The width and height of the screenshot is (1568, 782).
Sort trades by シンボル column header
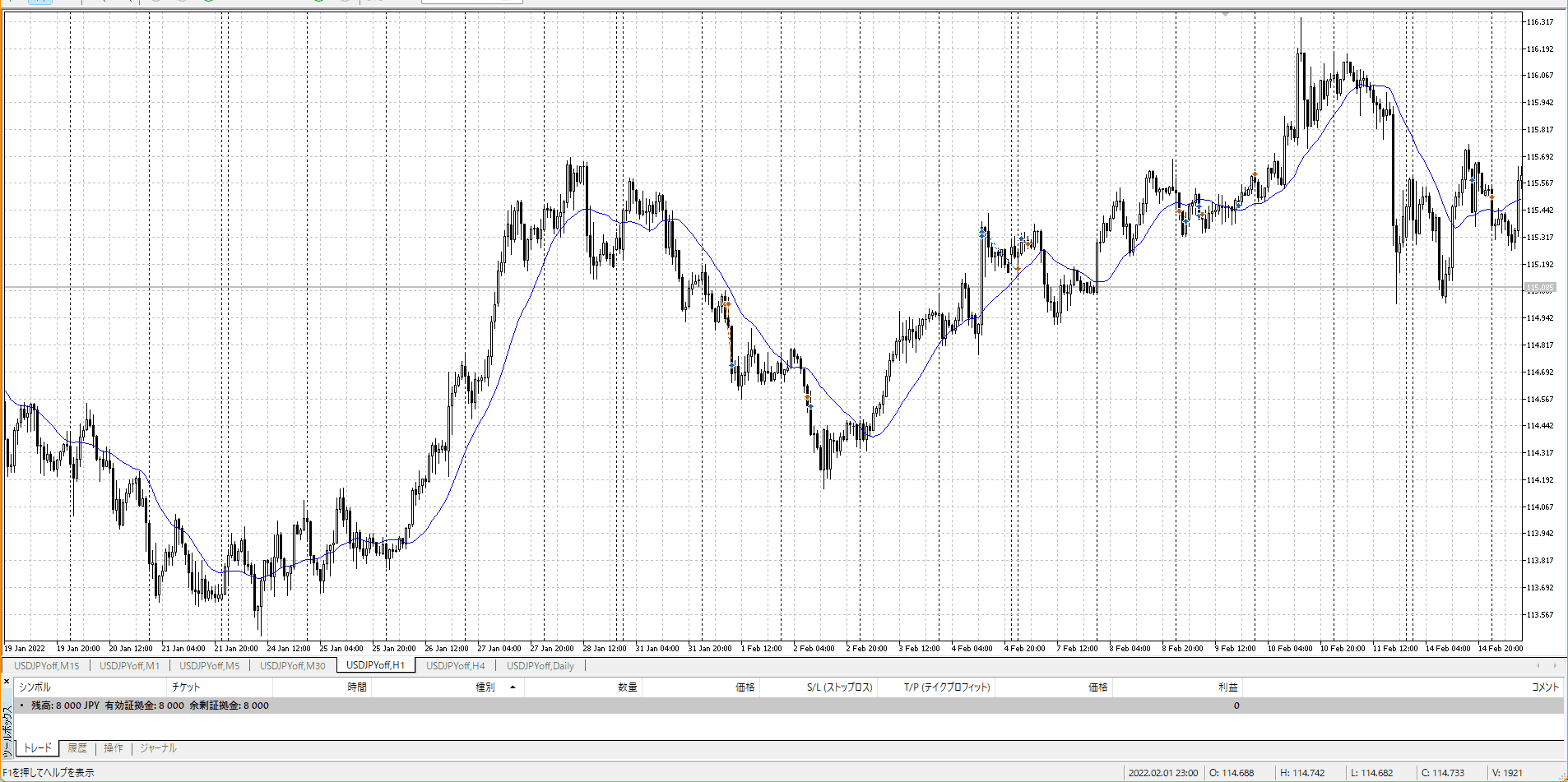click(x=35, y=687)
